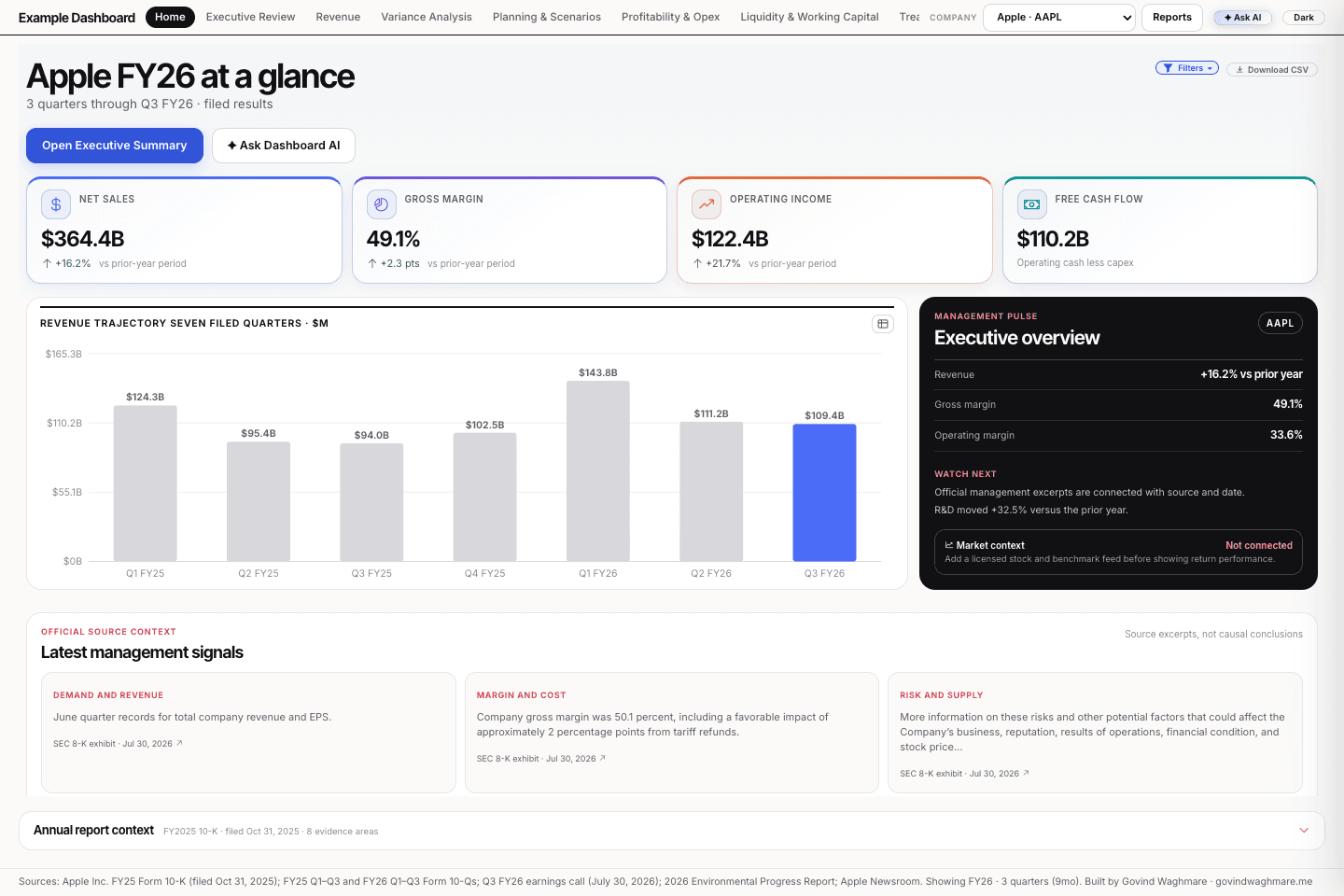Open the risk and supply source link arrow

click(x=1026, y=773)
